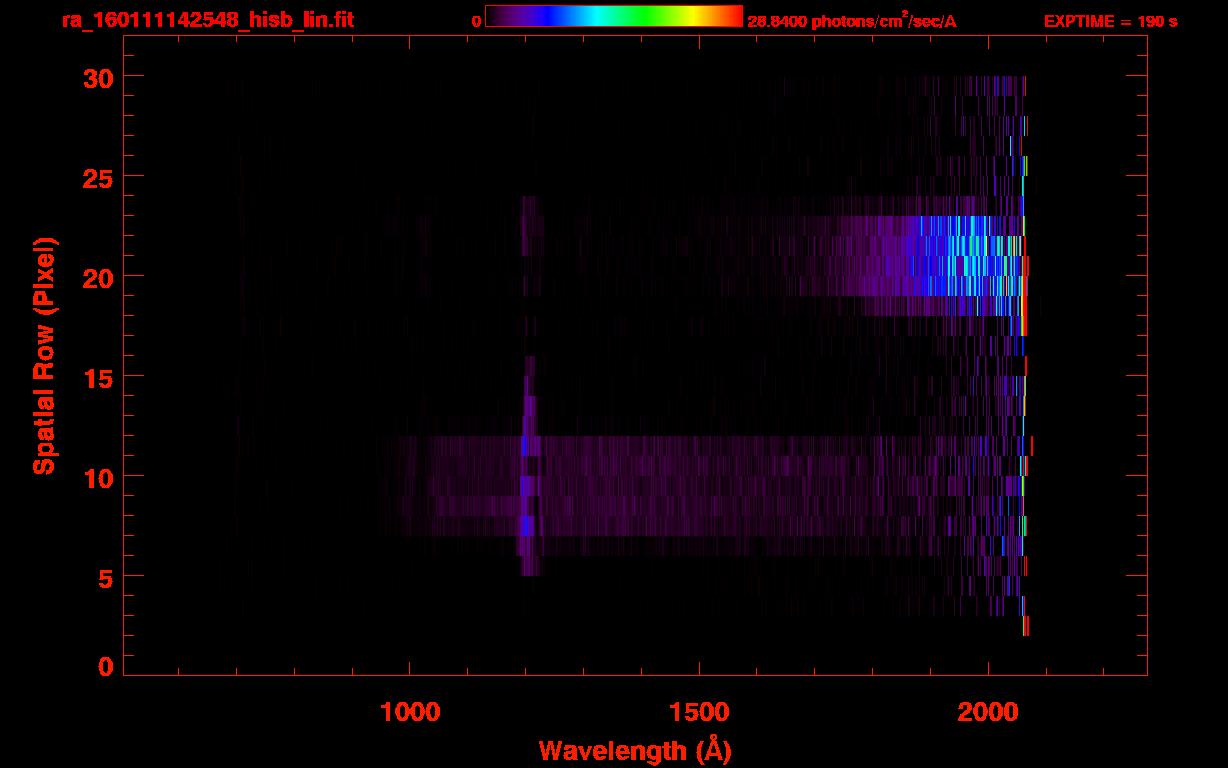Click x-axis tick label 1000

click(x=410, y=712)
